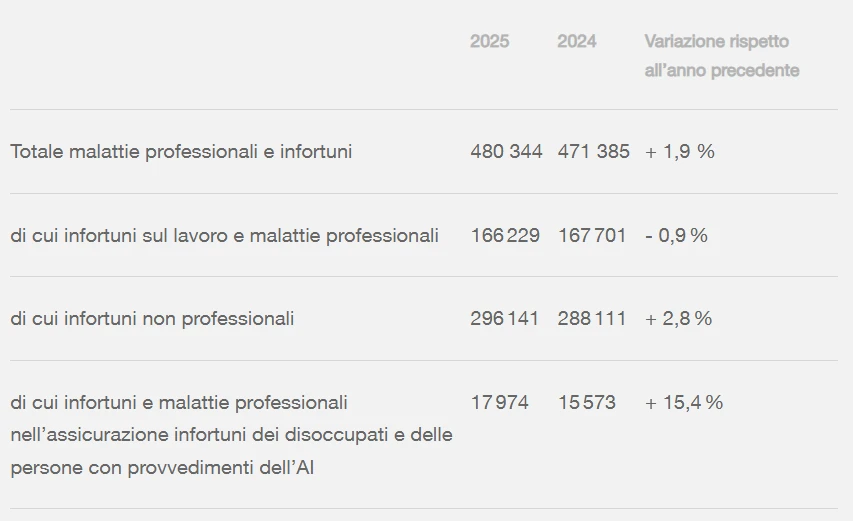The height and width of the screenshot is (521, 853).
Task: Select the 296 141 value
Action: point(505,319)
